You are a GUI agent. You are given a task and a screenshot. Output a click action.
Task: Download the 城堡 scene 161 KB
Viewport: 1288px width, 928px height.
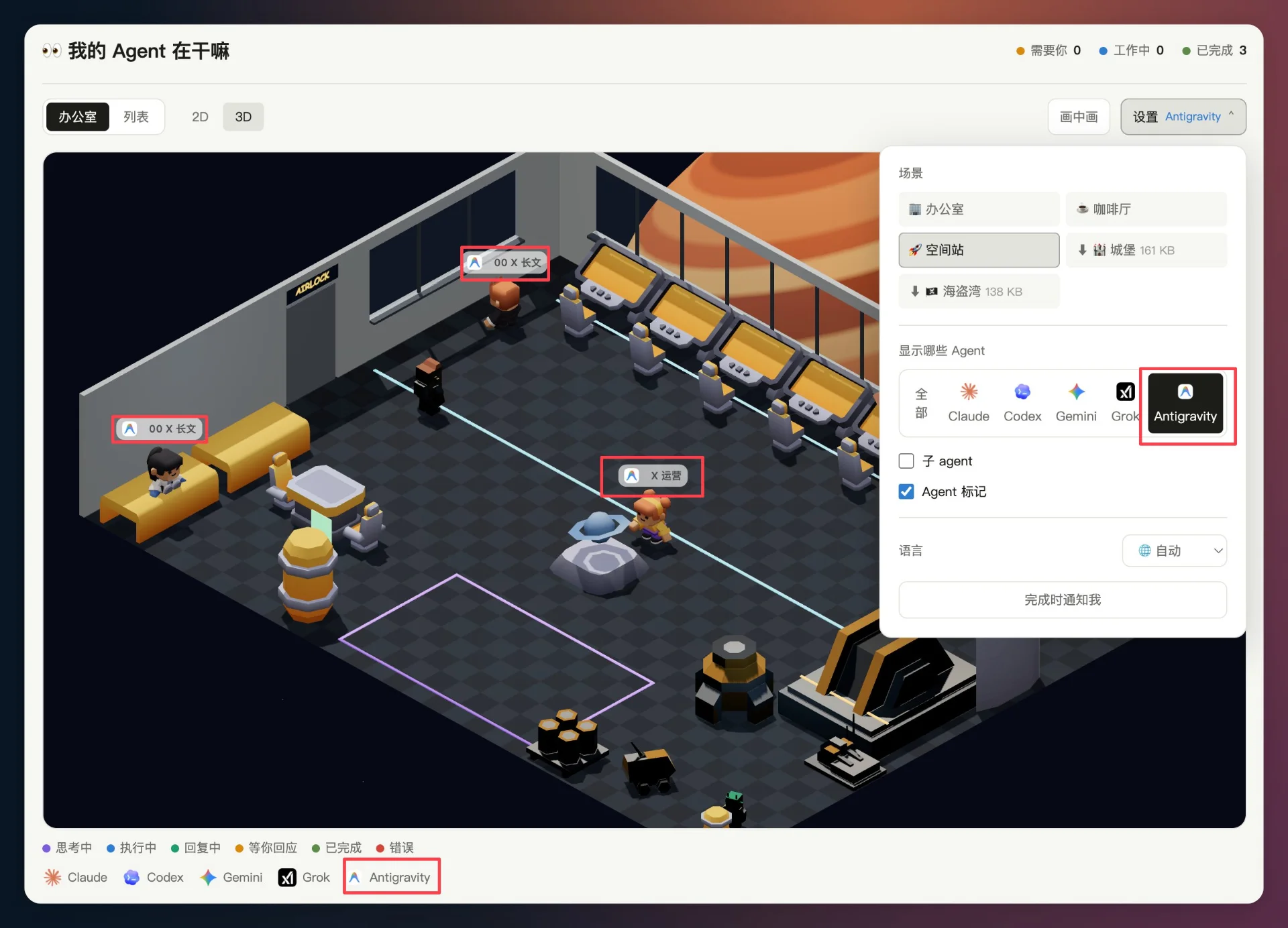click(1146, 250)
